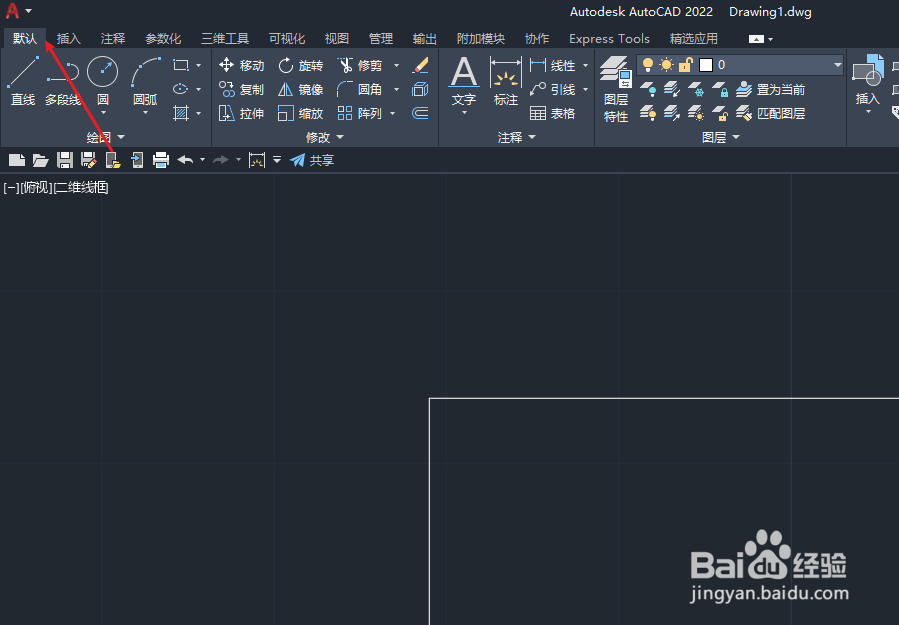Click the Undo arrow
This screenshot has height=625, width=899.
(x=185, y=160)
